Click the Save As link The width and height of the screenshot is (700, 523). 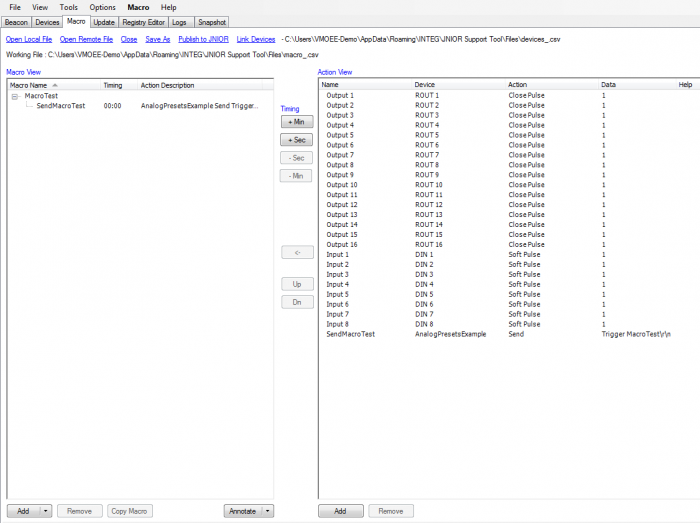point(158,39)
